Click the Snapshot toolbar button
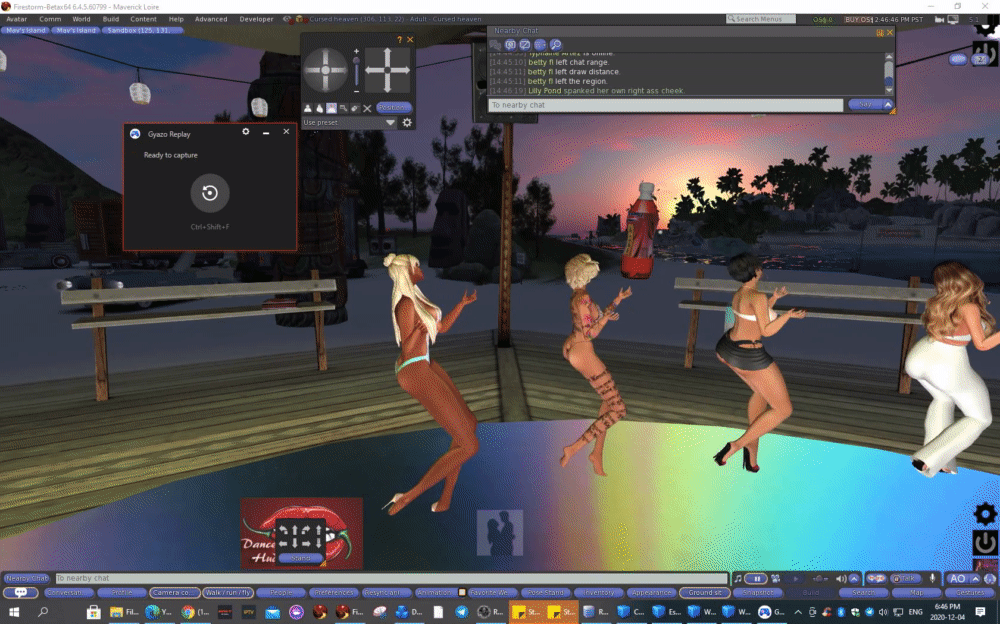The width and height of the screenshot is (1000, 624). pos(758,593)
